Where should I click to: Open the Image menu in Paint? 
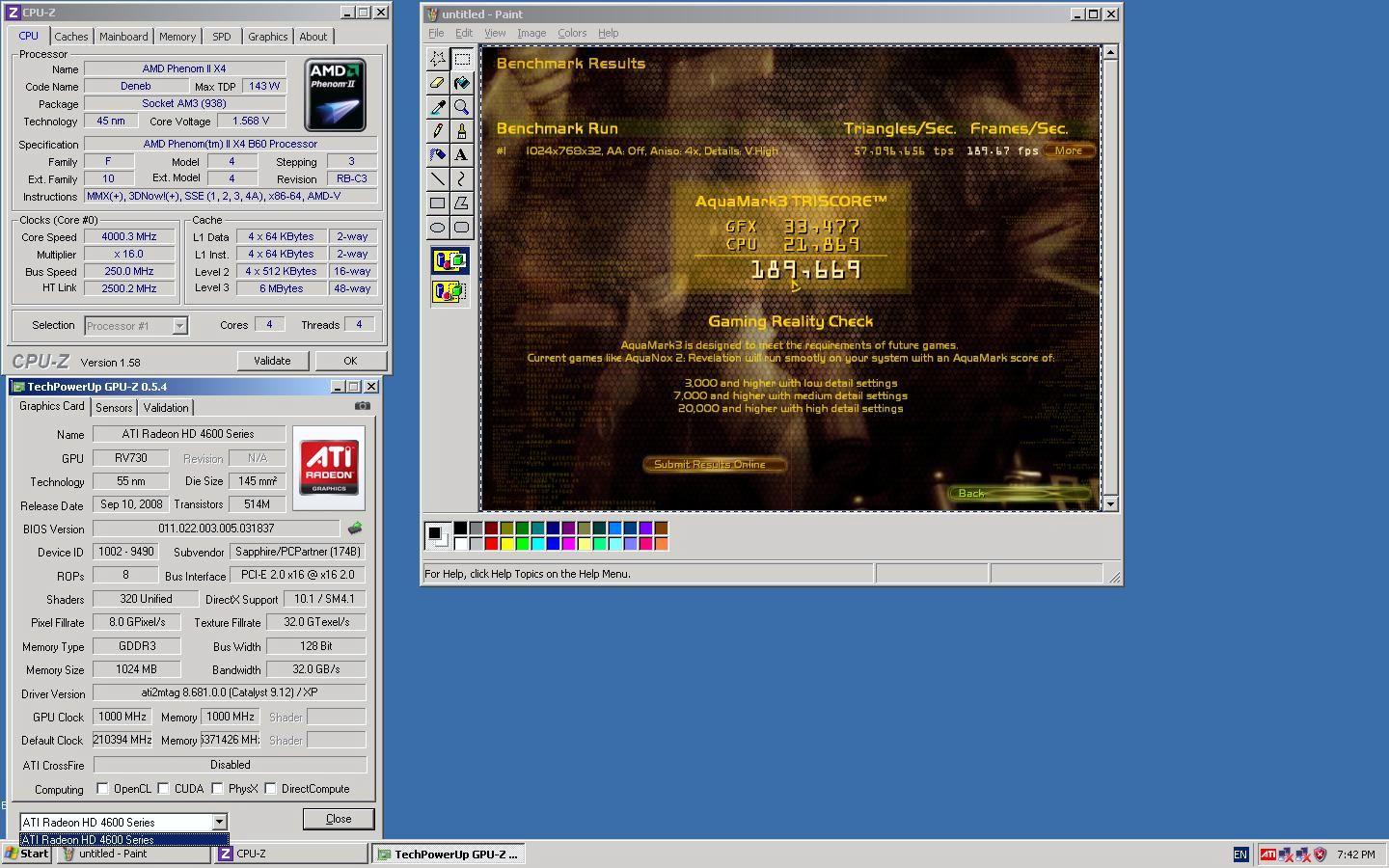coord(531,33)
